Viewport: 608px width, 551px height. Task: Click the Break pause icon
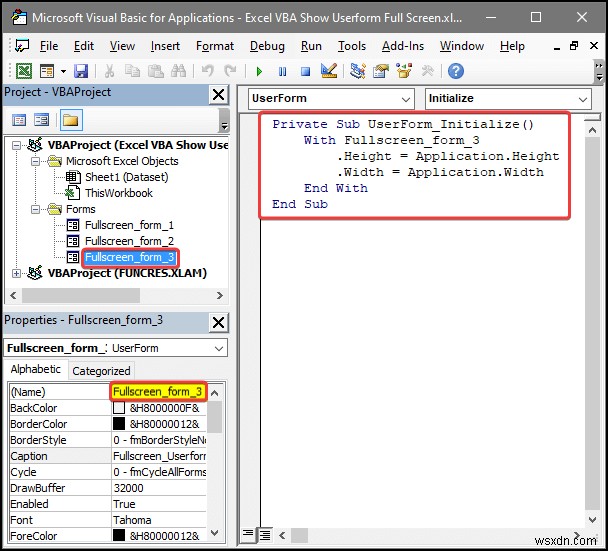coord(283,71)
